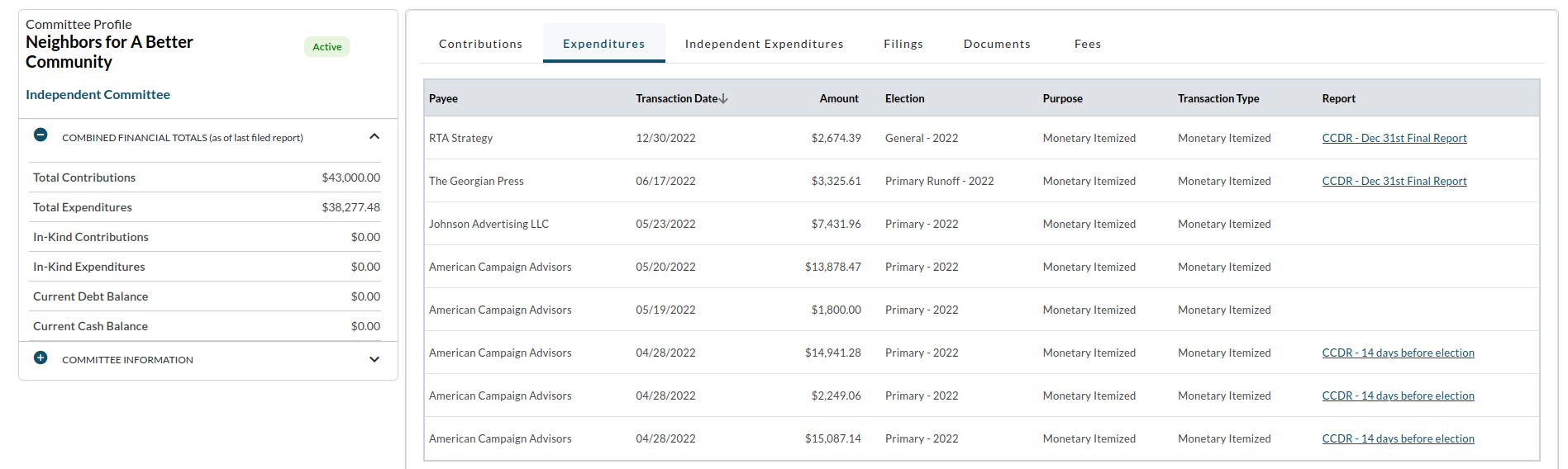The height and width of the screenshot is (469, 1568).
Task: Click the 06/17/2022 transaction date cell
Action: coord(665,181)
